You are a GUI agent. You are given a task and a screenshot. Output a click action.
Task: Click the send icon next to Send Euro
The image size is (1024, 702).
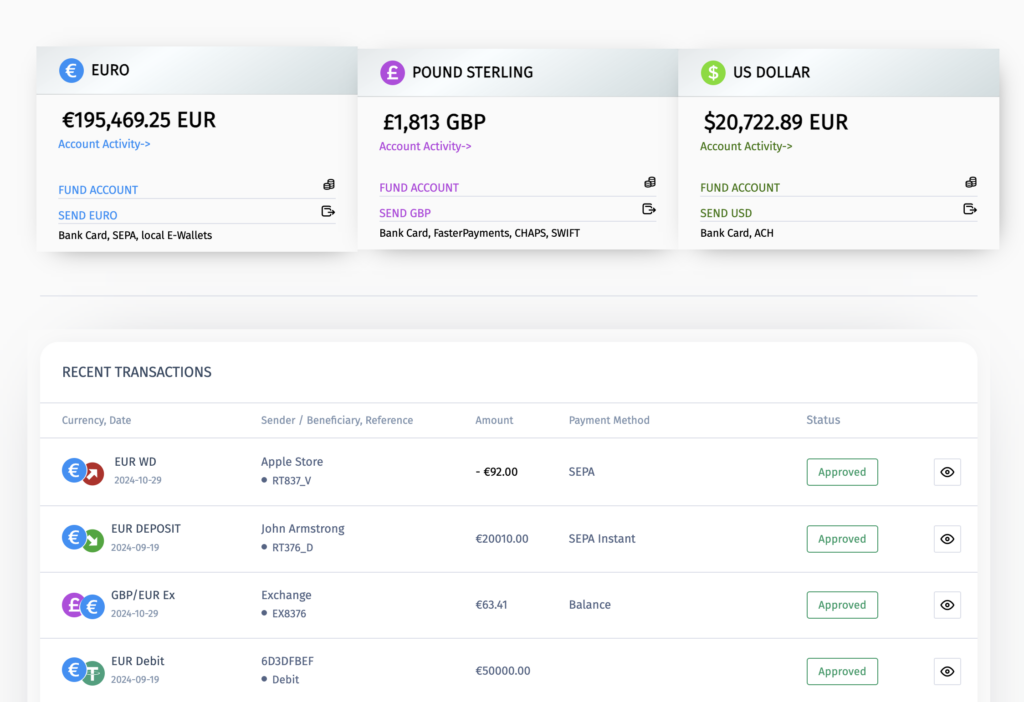(328, 211)
